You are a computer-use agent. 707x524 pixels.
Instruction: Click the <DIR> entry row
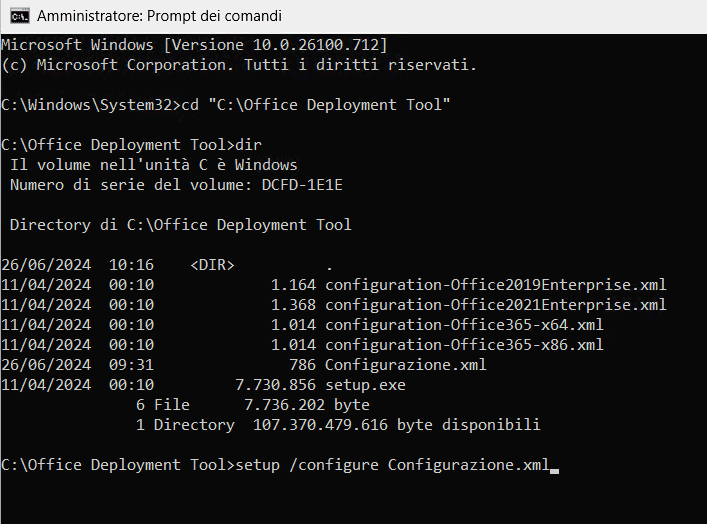[x=167, y=265]
